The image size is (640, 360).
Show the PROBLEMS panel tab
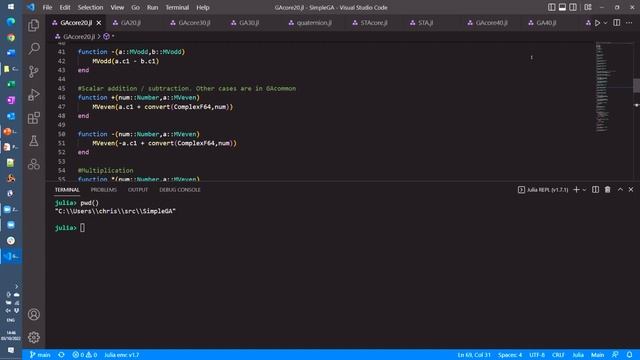104,190
